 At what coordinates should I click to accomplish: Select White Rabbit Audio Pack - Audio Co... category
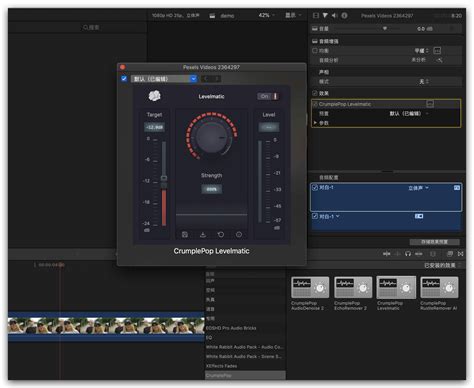point(245,347)
